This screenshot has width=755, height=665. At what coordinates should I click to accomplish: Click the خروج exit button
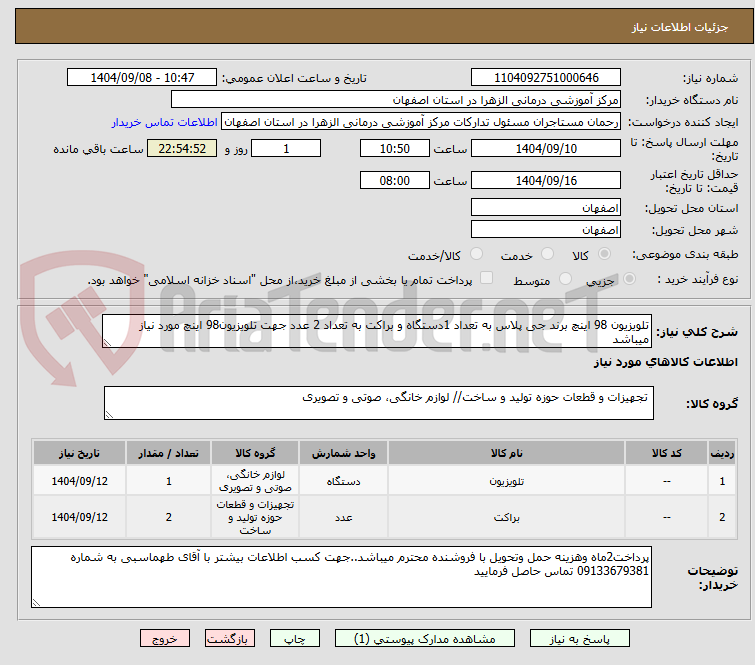point(165,639)
